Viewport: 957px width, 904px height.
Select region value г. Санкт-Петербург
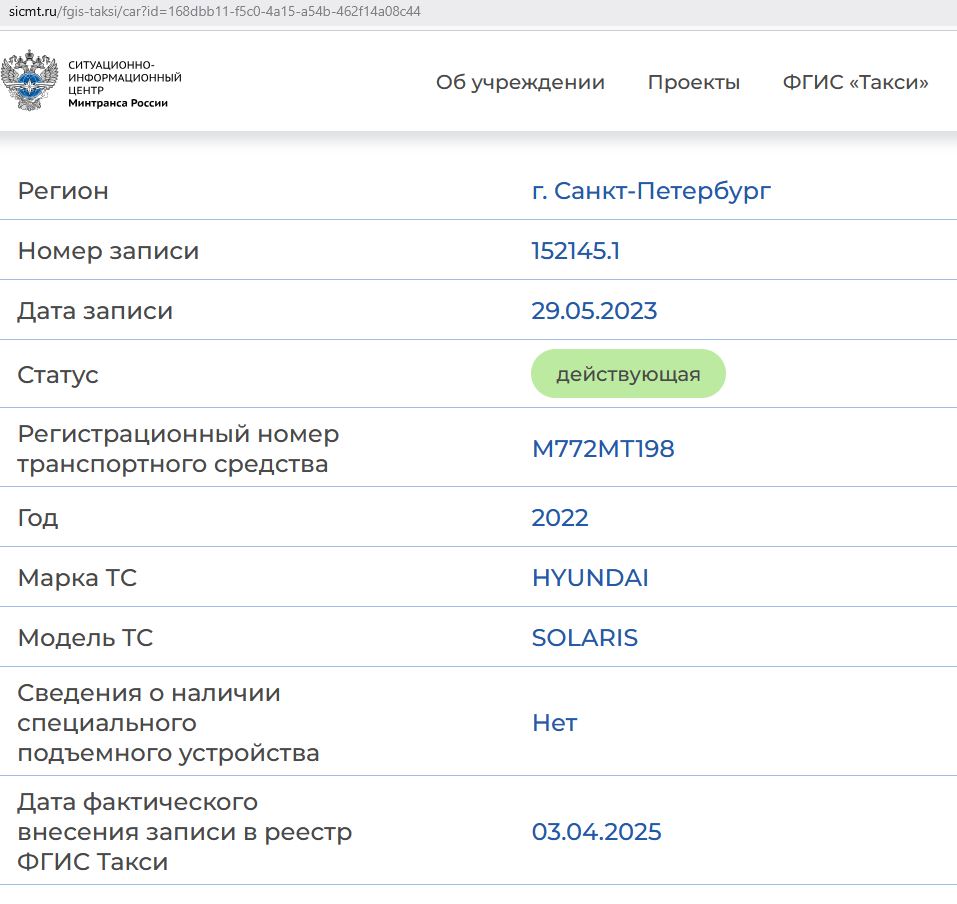651,191
